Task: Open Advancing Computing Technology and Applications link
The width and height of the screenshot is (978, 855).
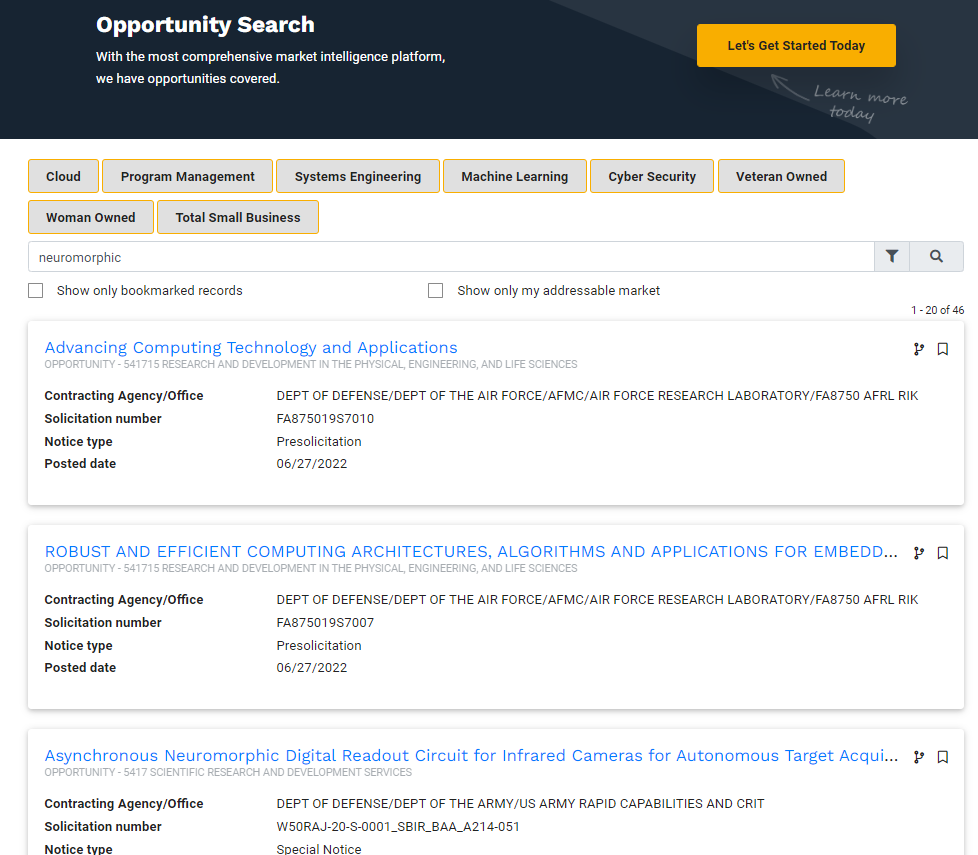Action: 251,347
